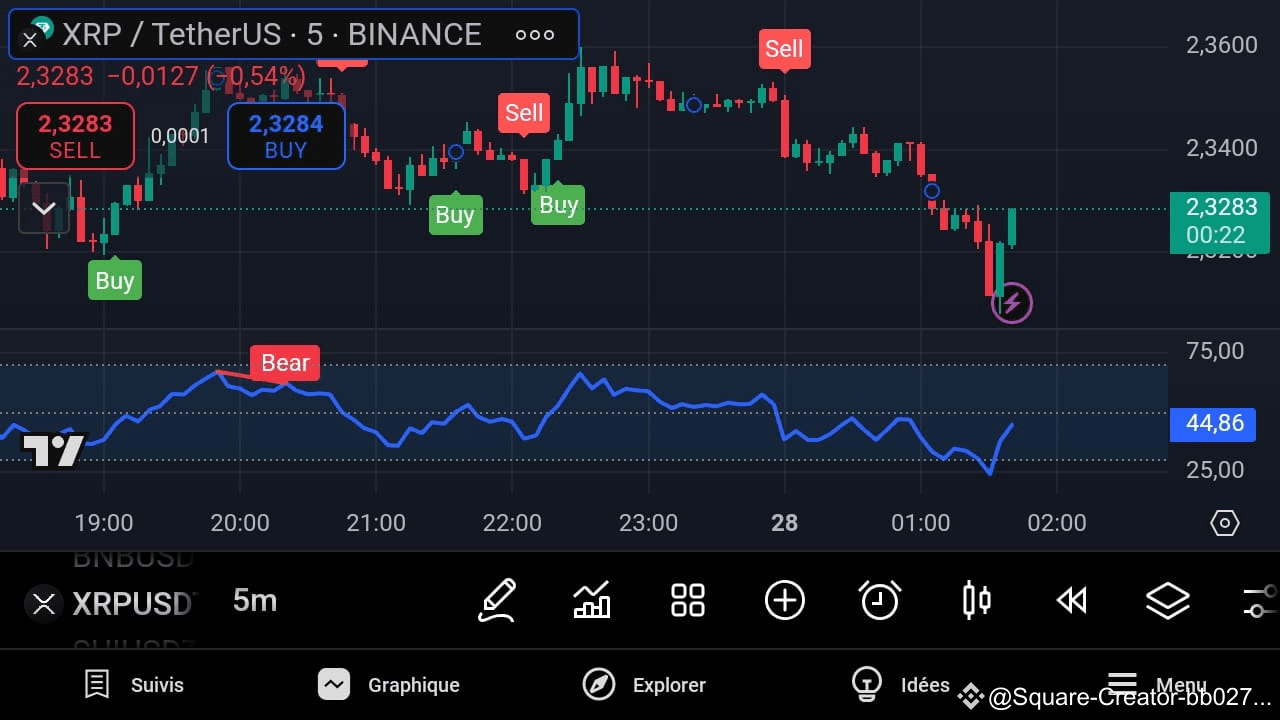Expand the chevron arrow below the SELL button
Screen dimensions: 1280x720
tap(43, 209)
